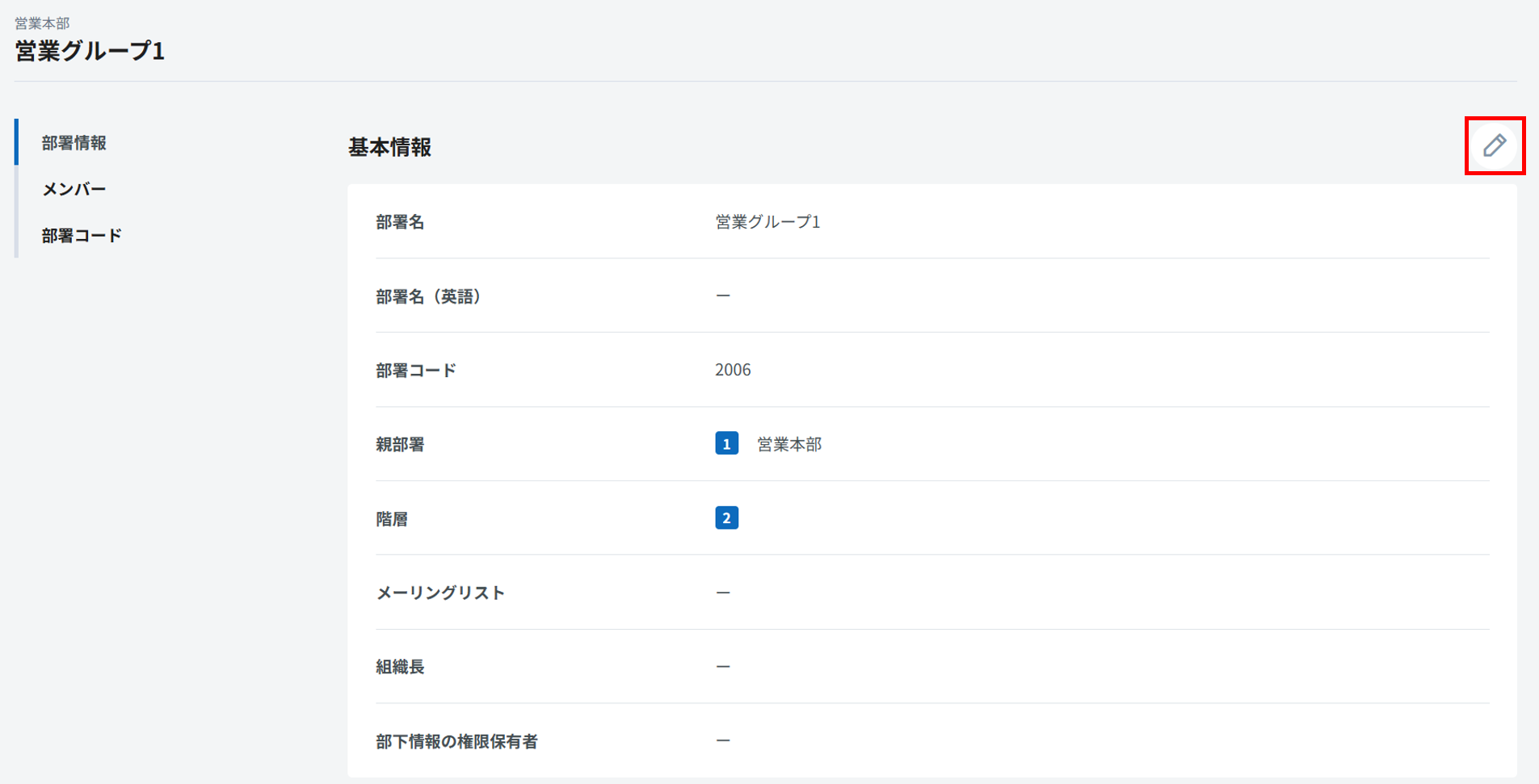Screen dimensions: 1539x784
Task: Click the 基本情報 section heading
Action: [x=389, y=147]
